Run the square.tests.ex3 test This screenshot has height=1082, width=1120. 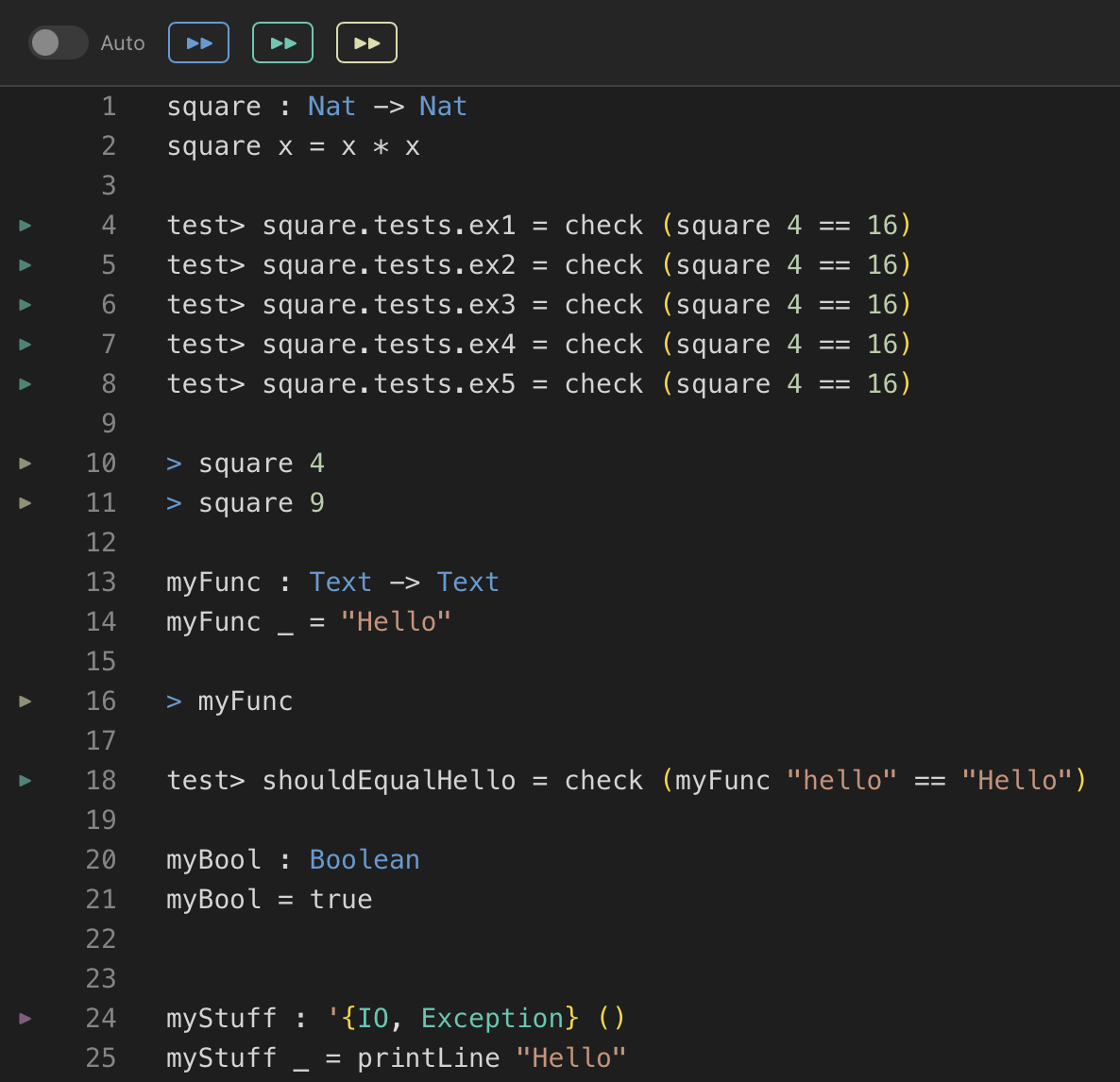[25, 304]
